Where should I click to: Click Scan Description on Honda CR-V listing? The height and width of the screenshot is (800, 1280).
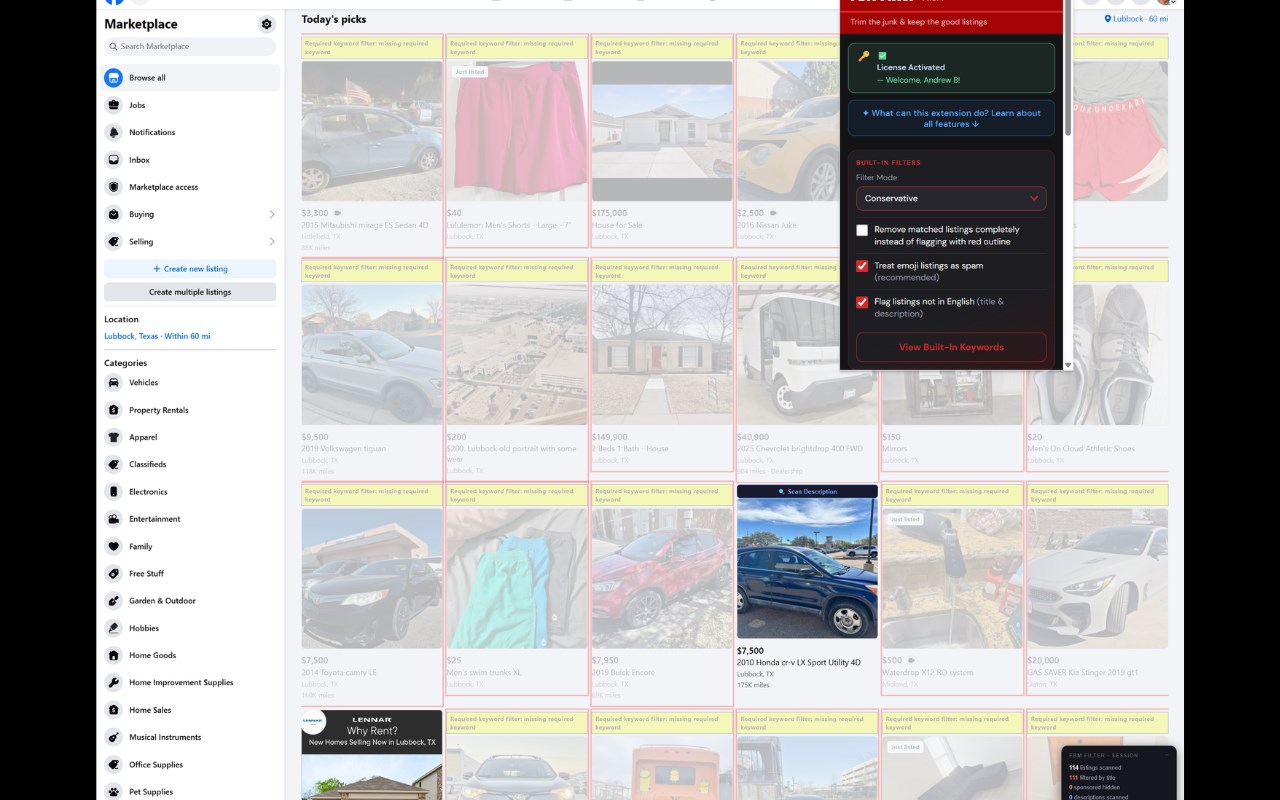[x=807, y=491]
